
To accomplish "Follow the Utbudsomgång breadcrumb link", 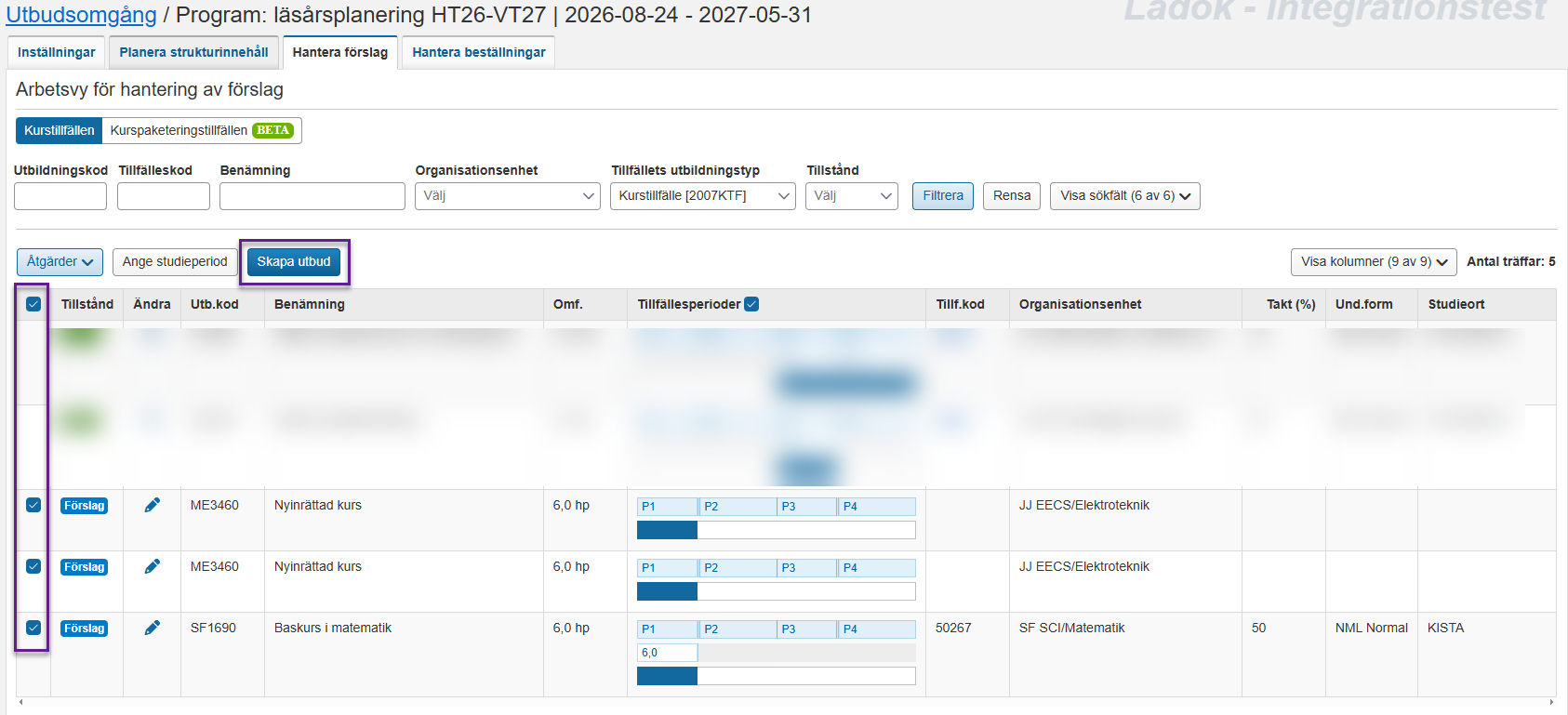I will pyautogui.click(x=81, y=15).
